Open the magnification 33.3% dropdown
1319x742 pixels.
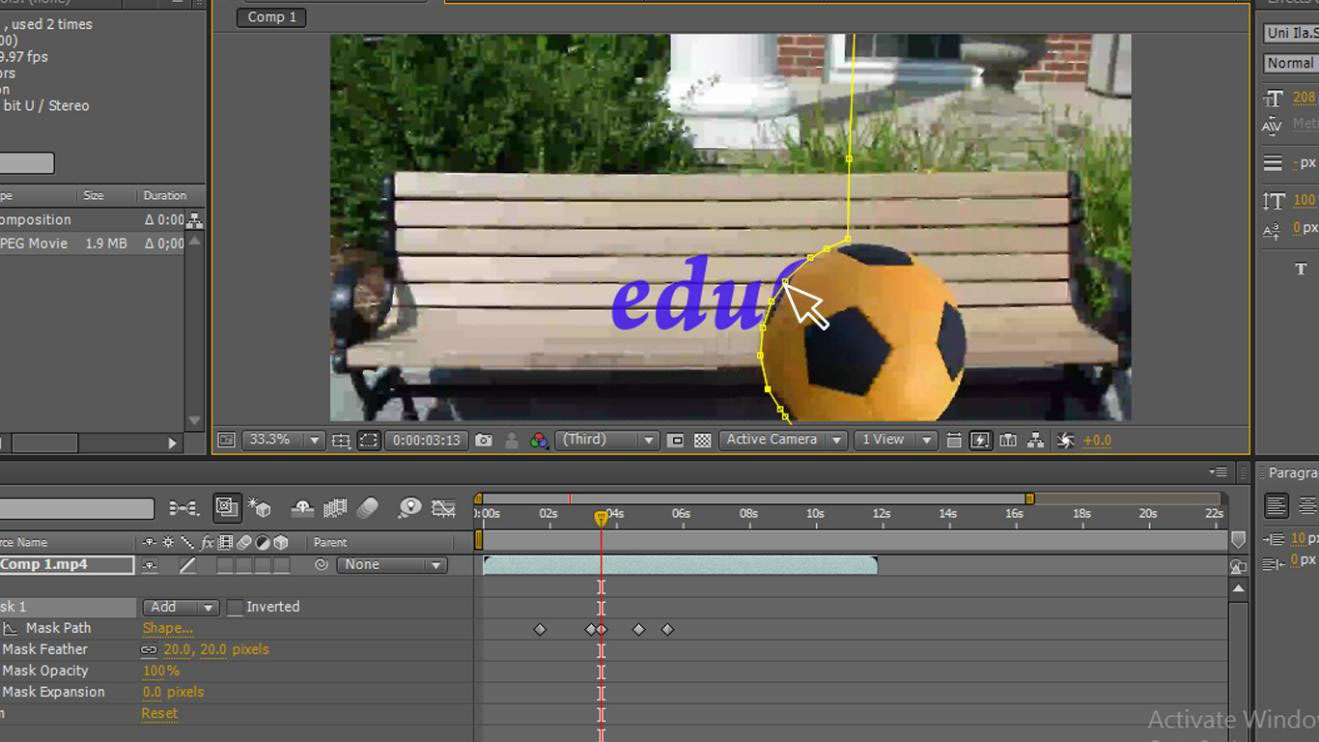point(284,440)
